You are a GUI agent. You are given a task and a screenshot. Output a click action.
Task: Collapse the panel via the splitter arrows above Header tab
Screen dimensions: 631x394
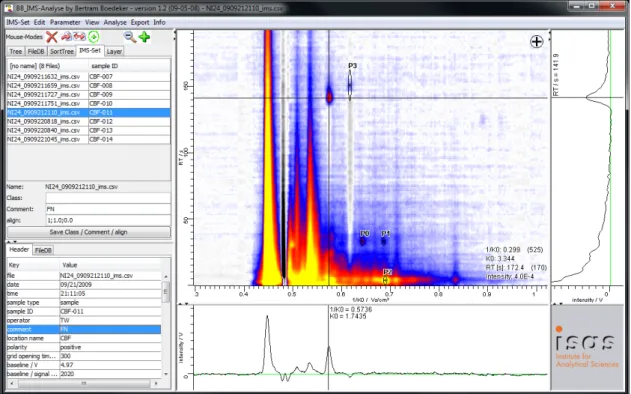tap(12, 242)
